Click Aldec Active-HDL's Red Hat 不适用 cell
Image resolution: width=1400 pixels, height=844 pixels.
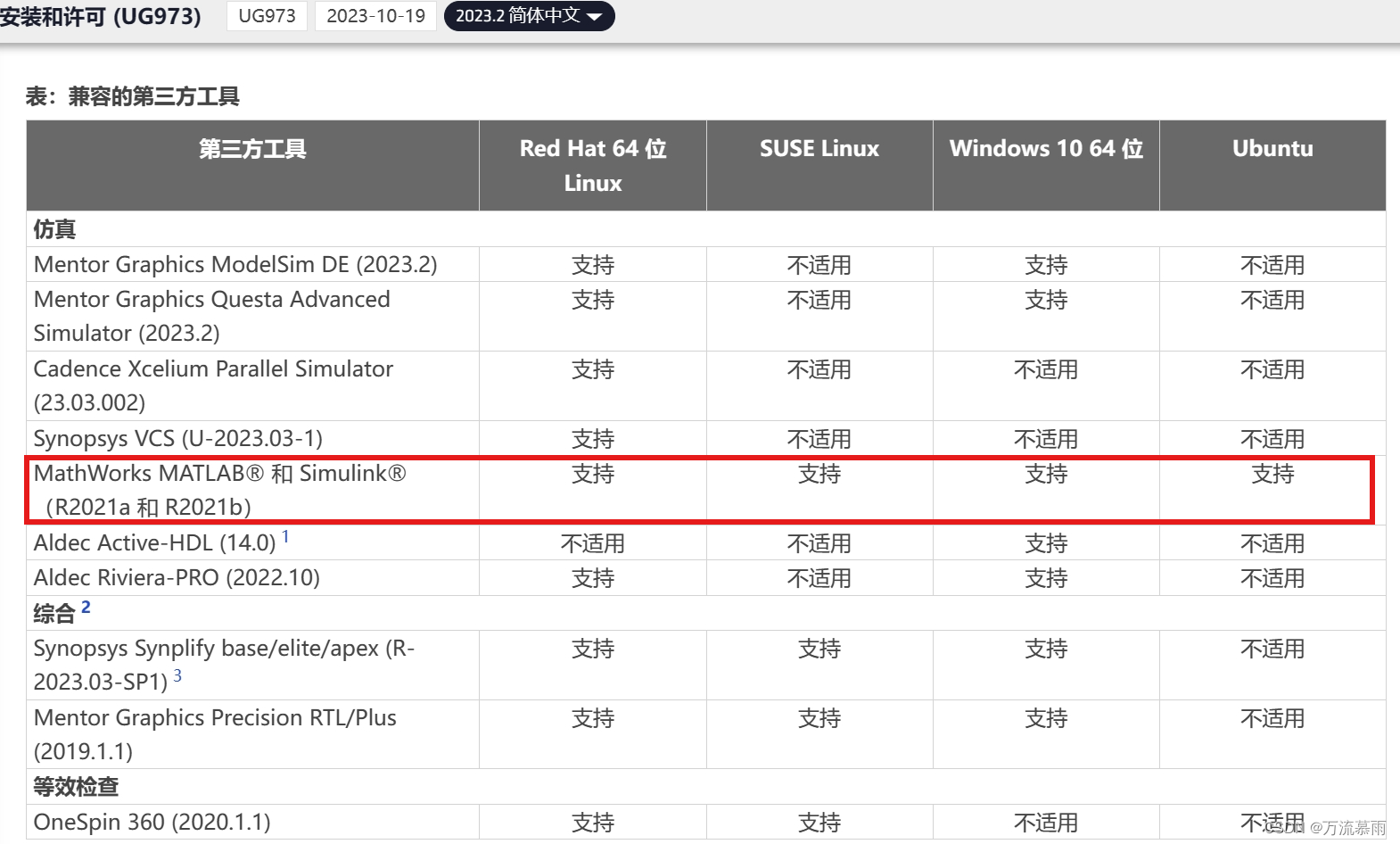593,543
